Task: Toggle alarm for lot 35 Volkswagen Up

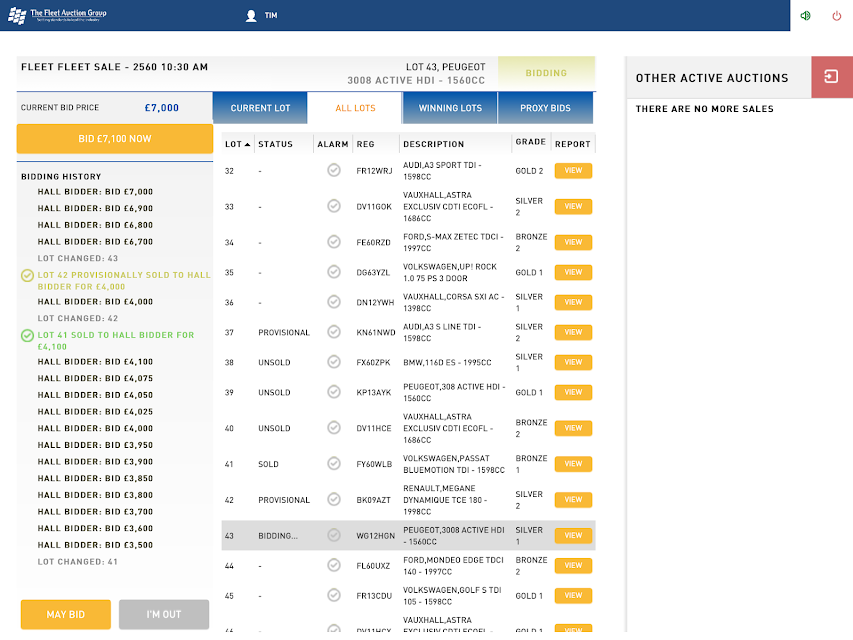Action: point(334,272)
